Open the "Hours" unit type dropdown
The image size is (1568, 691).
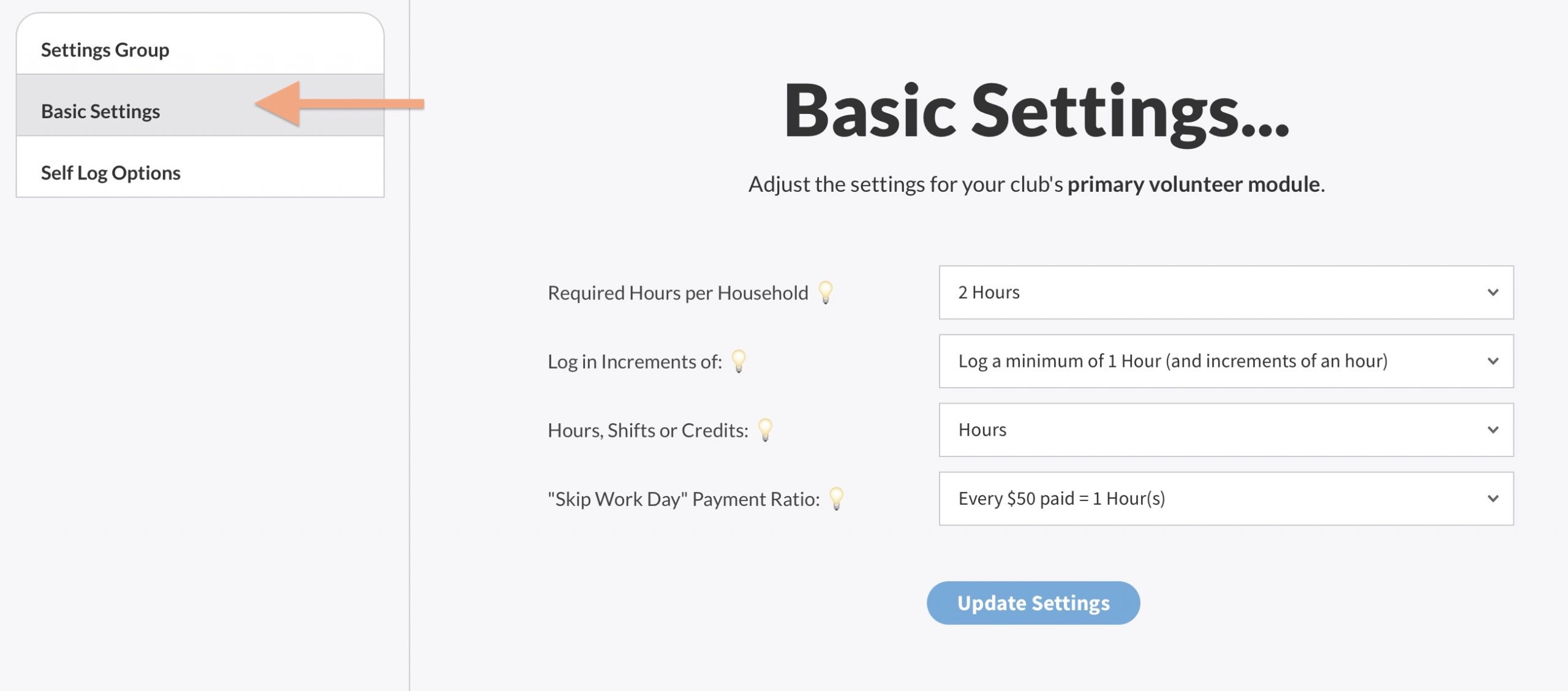tap(1226, 429)
